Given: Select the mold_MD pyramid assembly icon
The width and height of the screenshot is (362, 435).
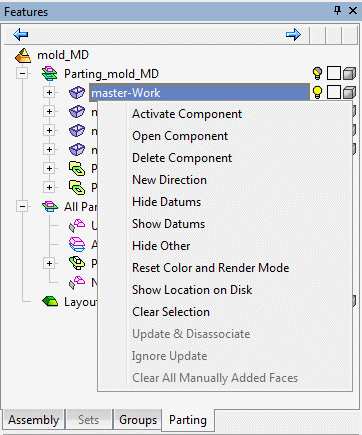Looking at the screenshot, I should tap(23, 55).
